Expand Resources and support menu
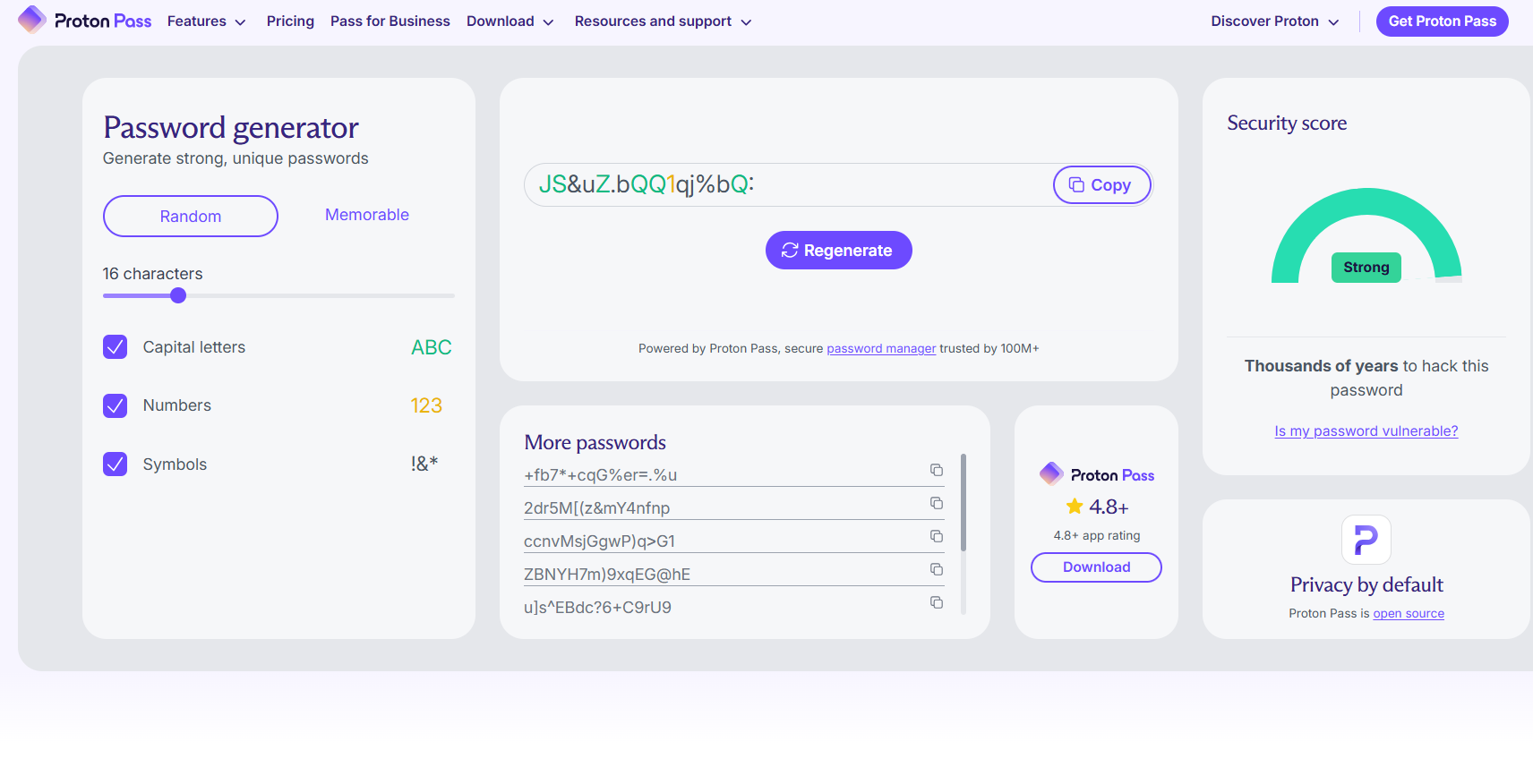The image size is (1533, 784). [663, 21]
